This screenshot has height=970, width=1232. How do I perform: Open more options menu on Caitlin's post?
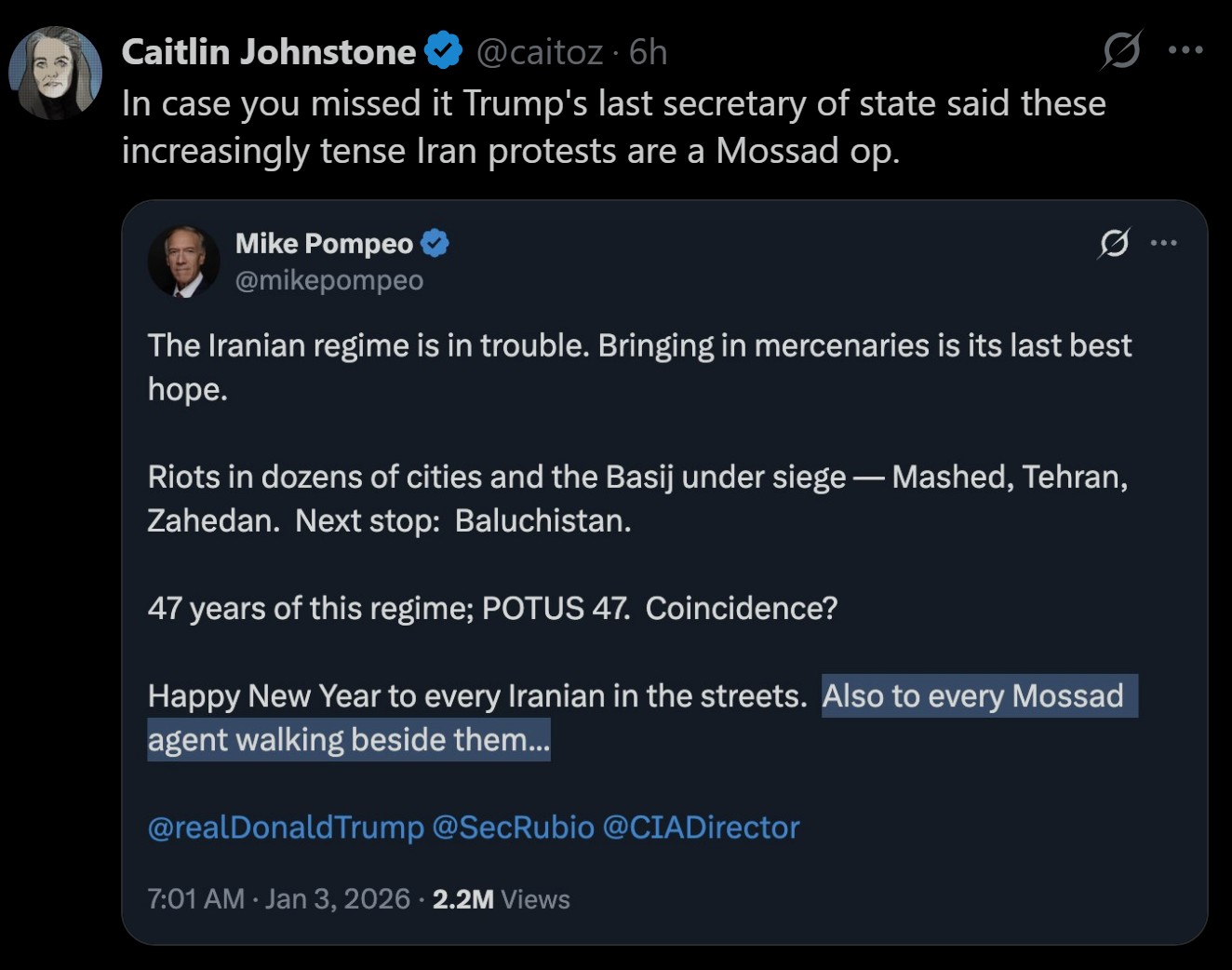pos(1185,50)
